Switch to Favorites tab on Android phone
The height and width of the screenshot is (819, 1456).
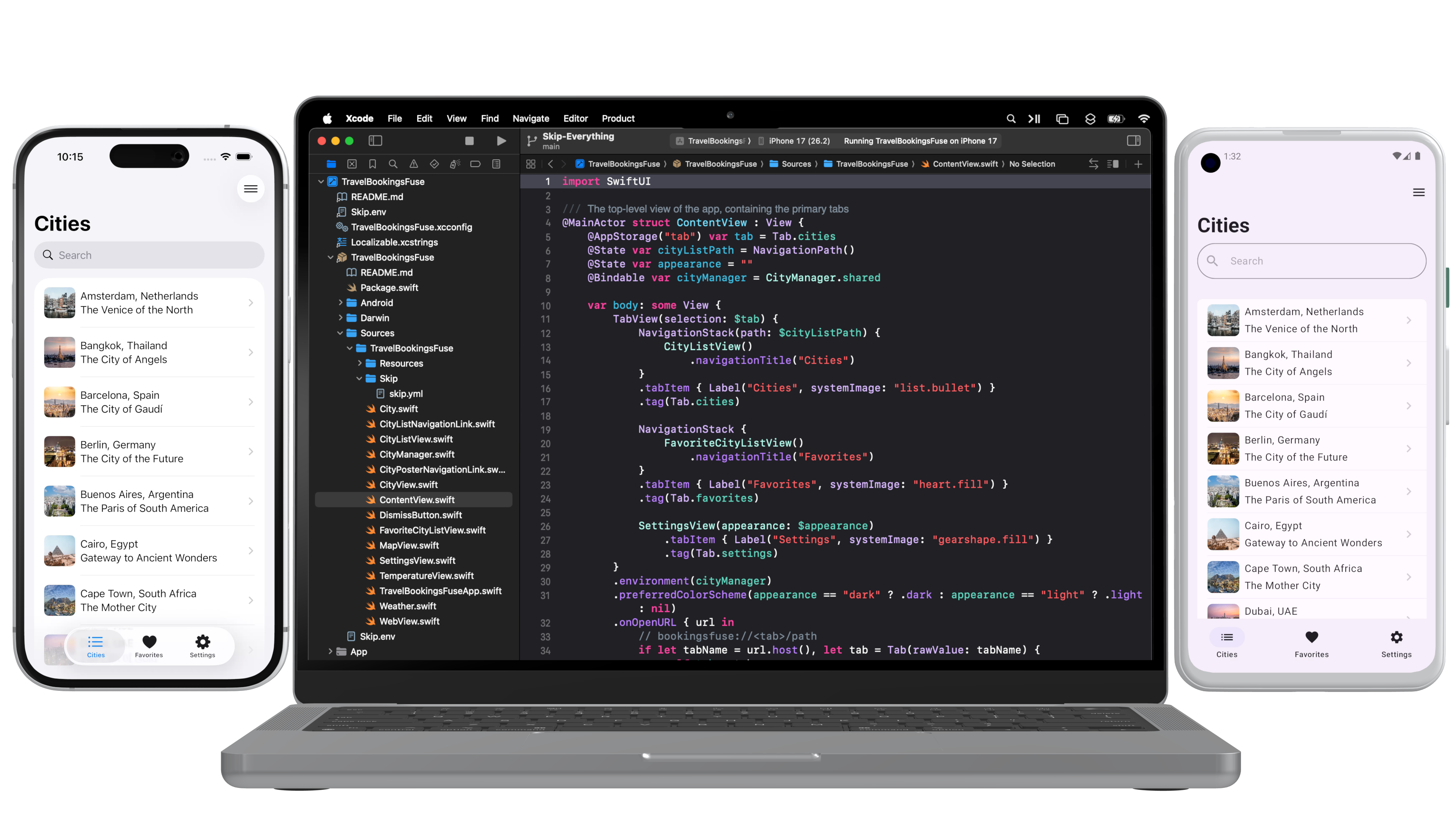[x=1311, y=644]
